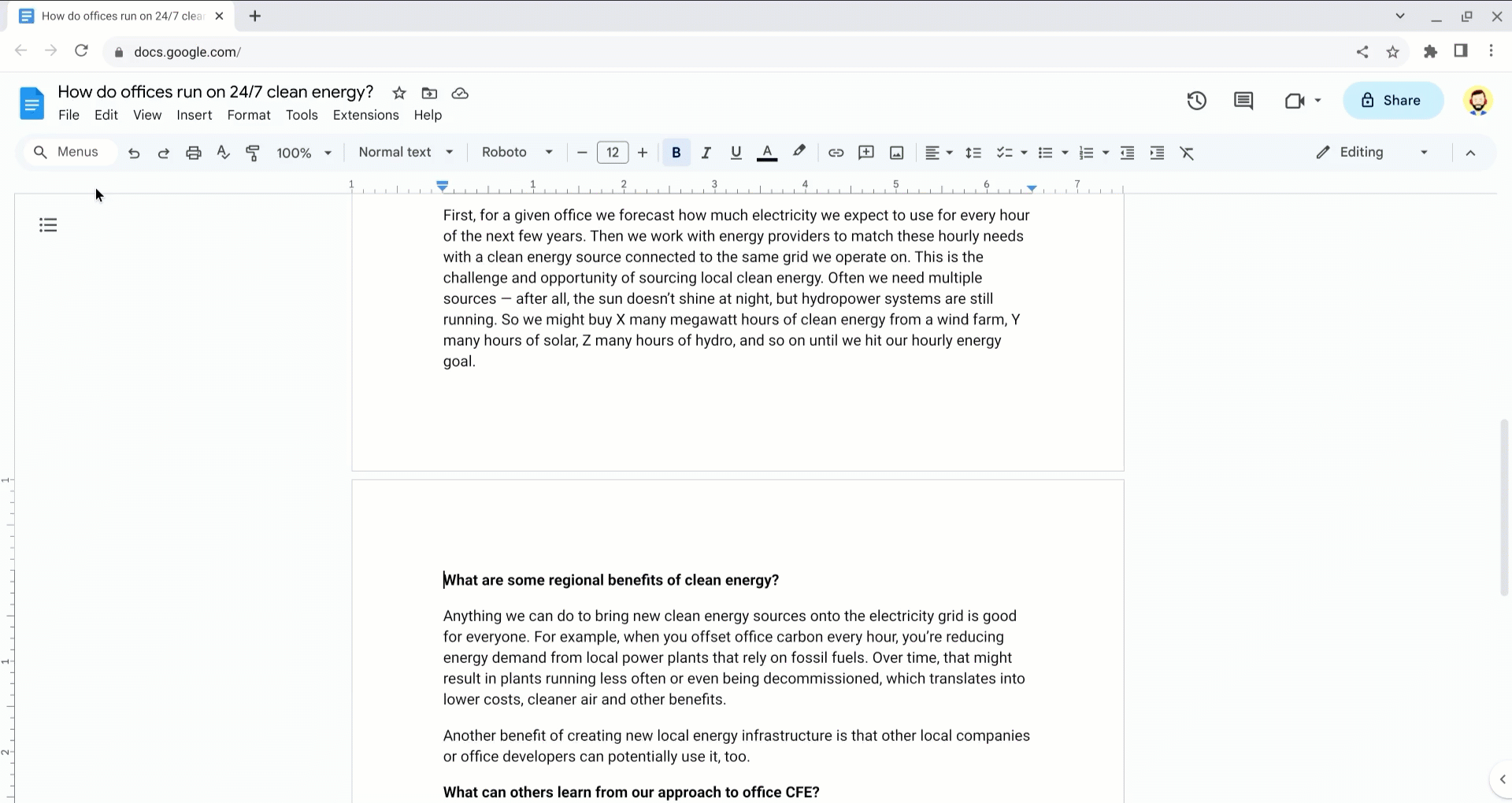Open the Format menu

248,115
